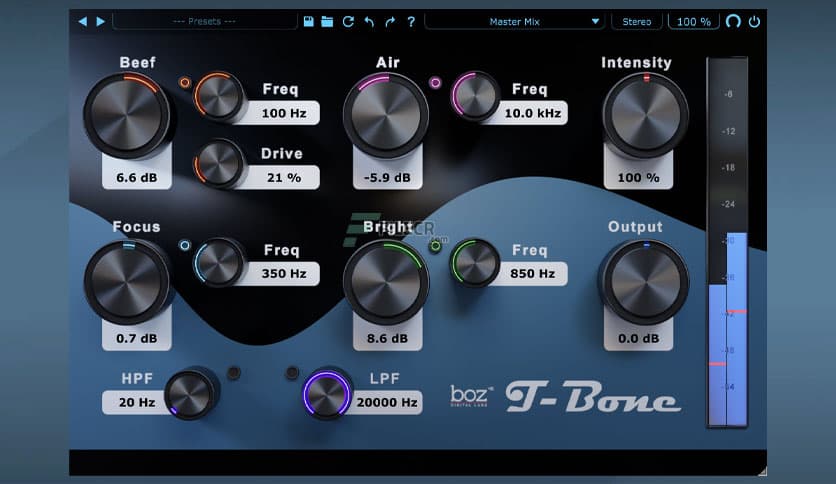
Task: Click the undo arrow icon
Action: point(369,21)
